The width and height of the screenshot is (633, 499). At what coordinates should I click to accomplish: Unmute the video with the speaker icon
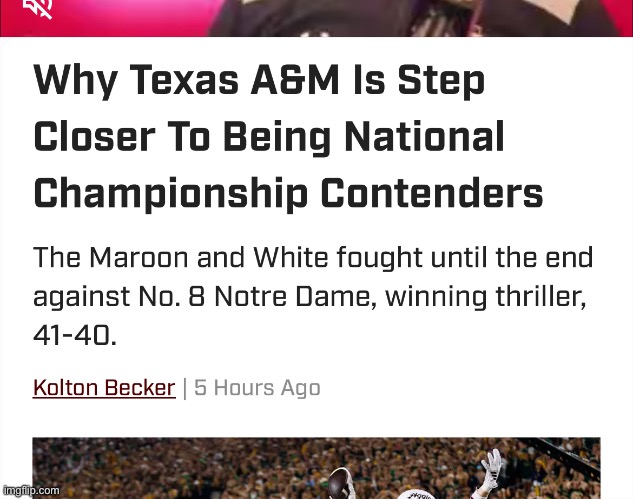pos(39,9)
